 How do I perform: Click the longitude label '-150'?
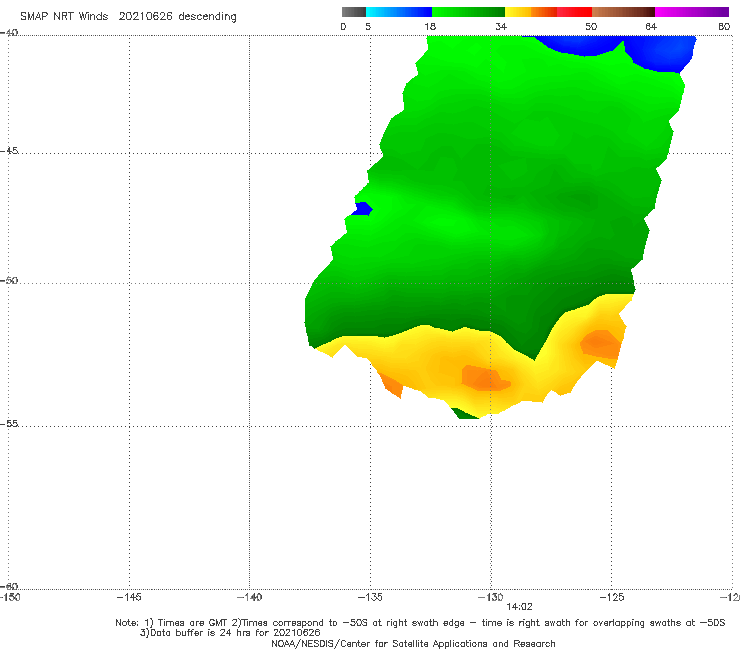point(10,597)
